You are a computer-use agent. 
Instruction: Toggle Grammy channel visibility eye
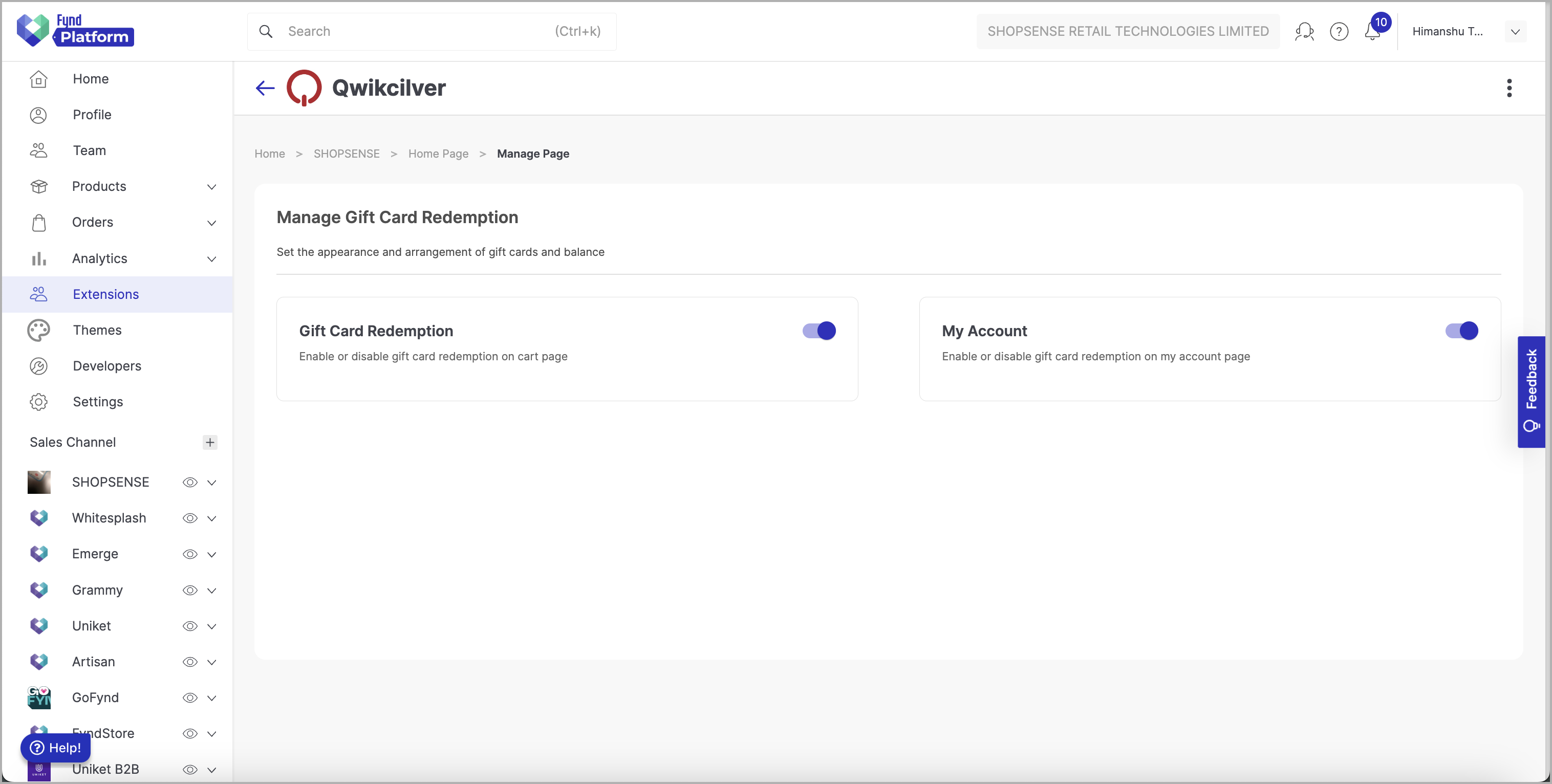[x=190, y=590]
